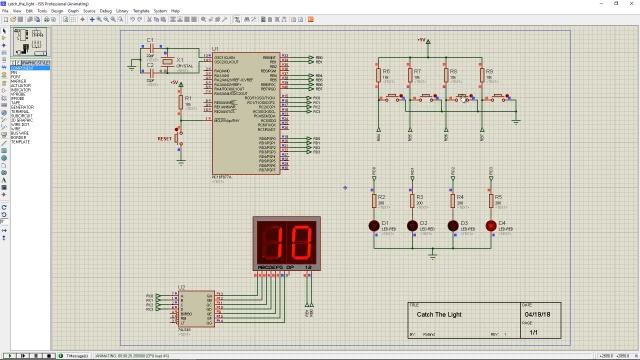Select the Junction Dot mode tool
640x360 pixels.
(4, 45)
